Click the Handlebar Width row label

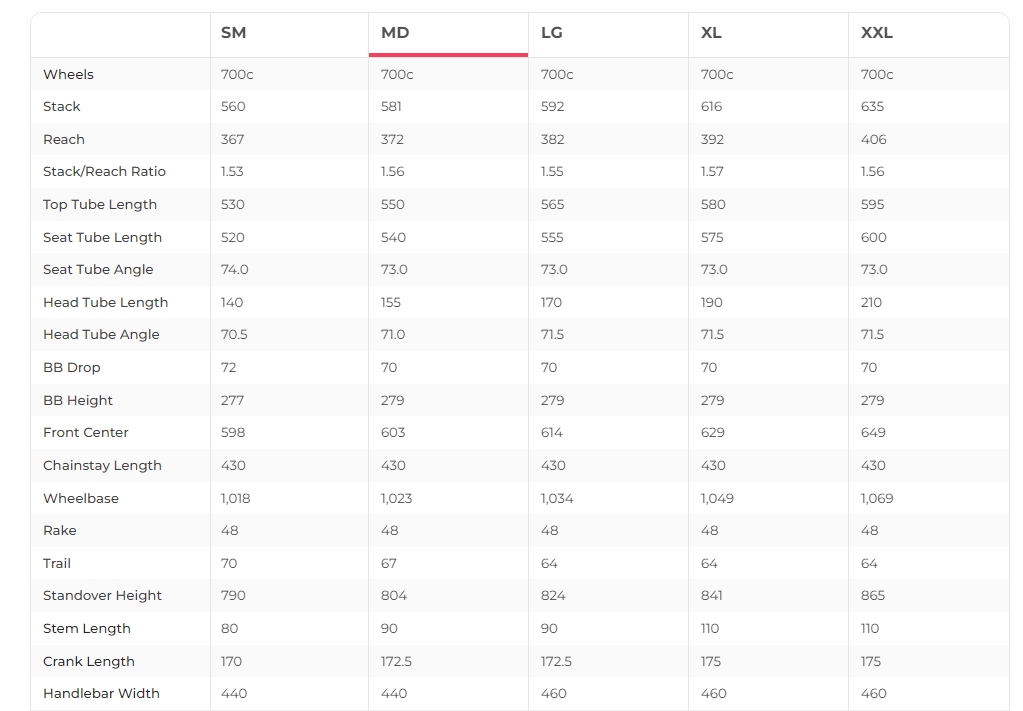click(x=101, y=693)
